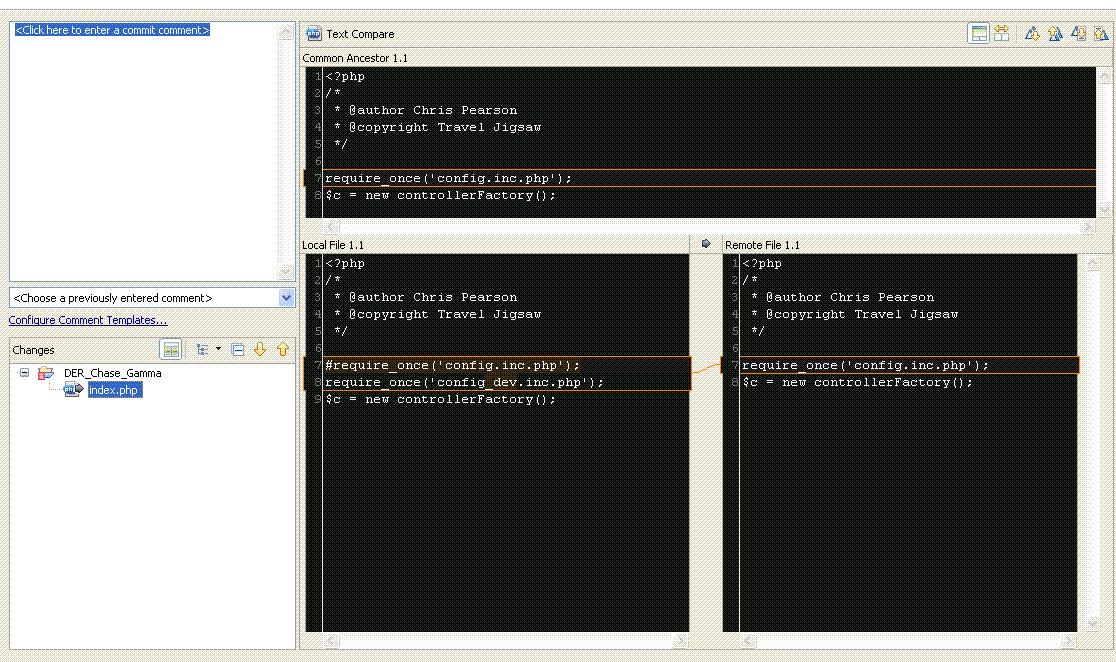1116x662 pixels.
Task: Click the Local File 1.1 pane label
Action: coord(332,245)
